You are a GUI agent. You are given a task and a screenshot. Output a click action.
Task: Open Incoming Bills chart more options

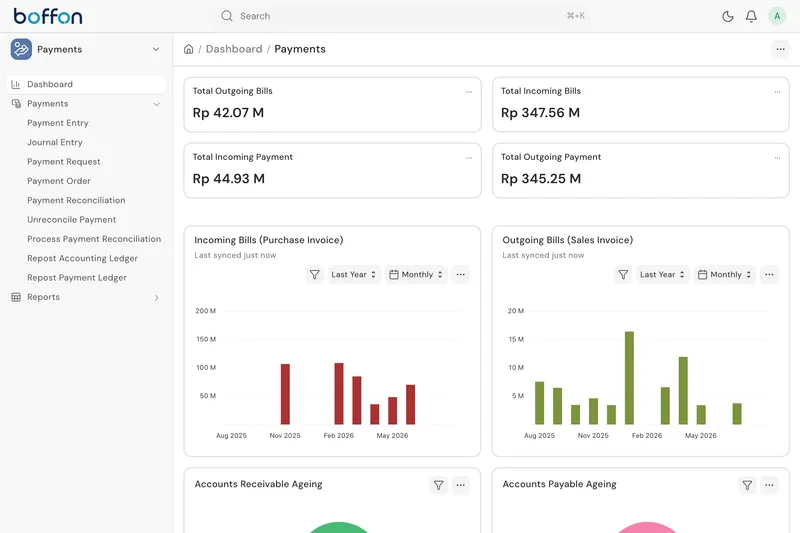click(460, 274)
